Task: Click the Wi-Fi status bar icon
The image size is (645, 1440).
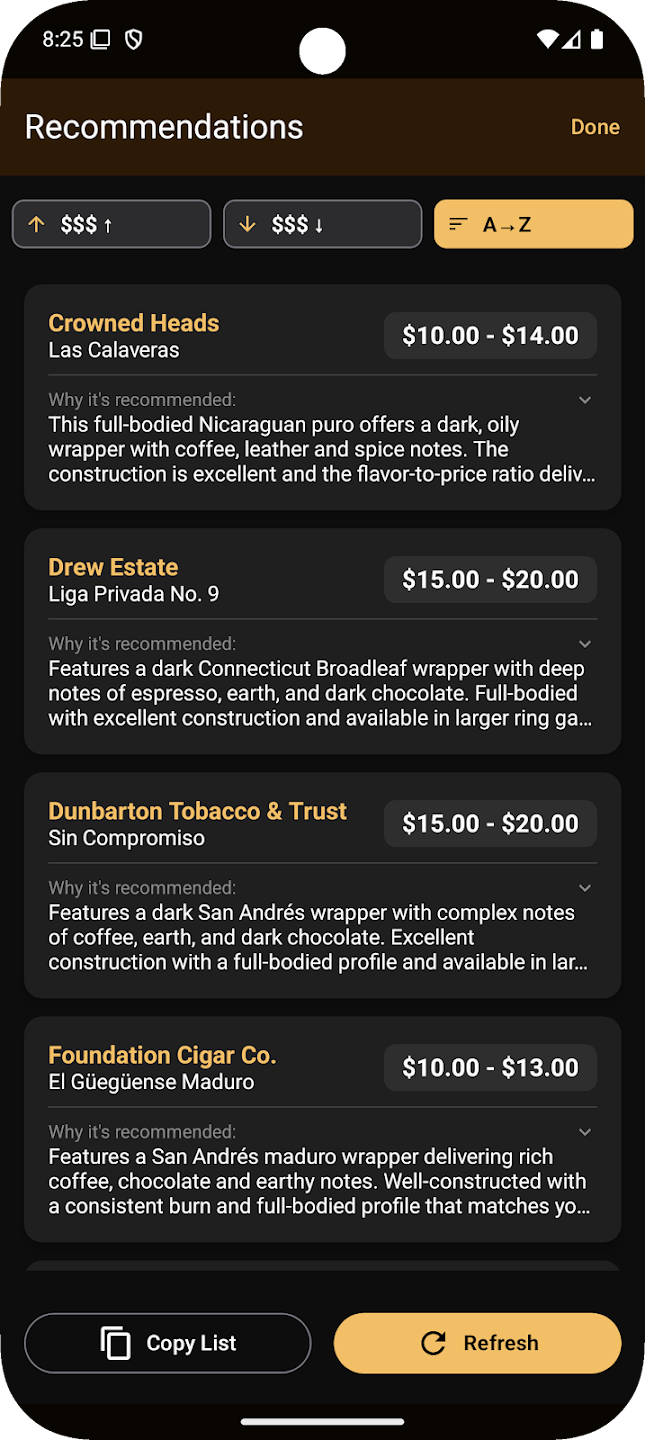Action: click(x=548, y=39)
